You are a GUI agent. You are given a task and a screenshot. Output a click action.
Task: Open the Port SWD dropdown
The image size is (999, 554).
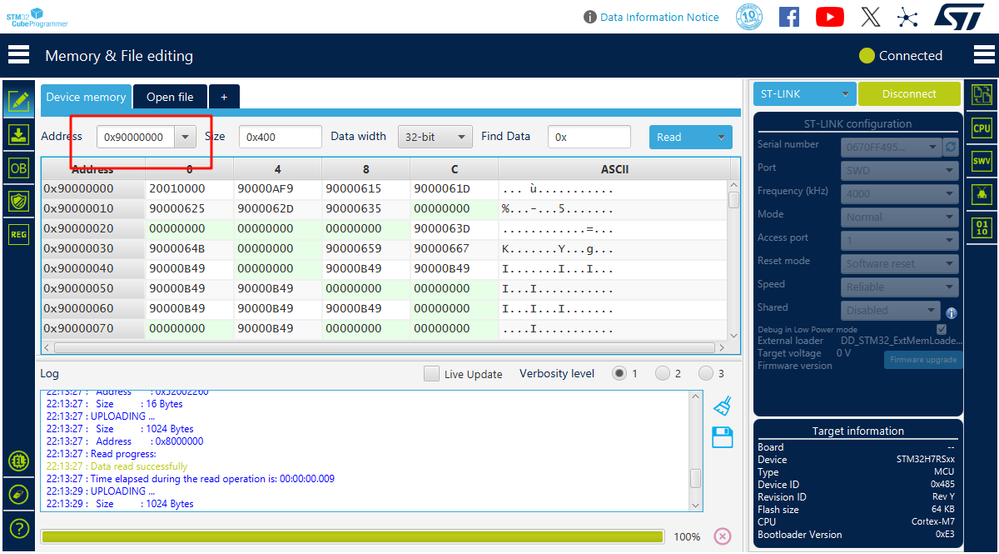coord(899,170)
